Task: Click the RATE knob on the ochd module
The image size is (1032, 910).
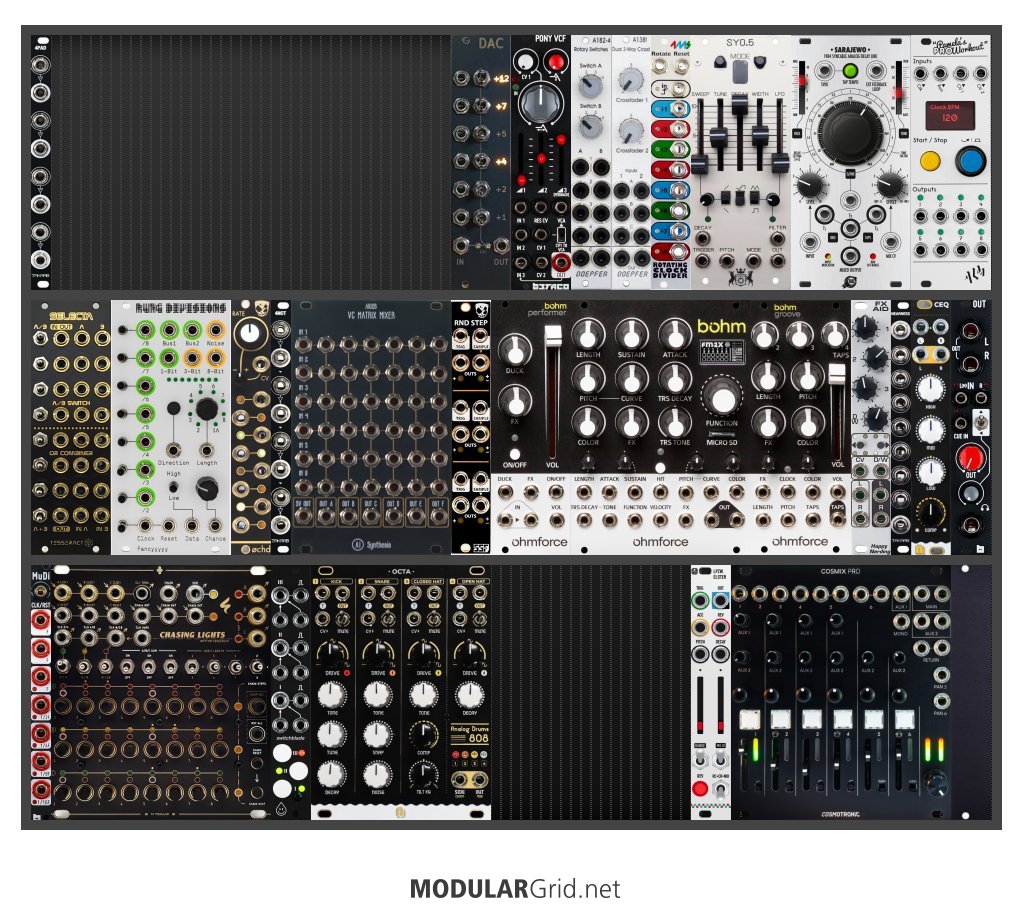Action: click(250, 332)
